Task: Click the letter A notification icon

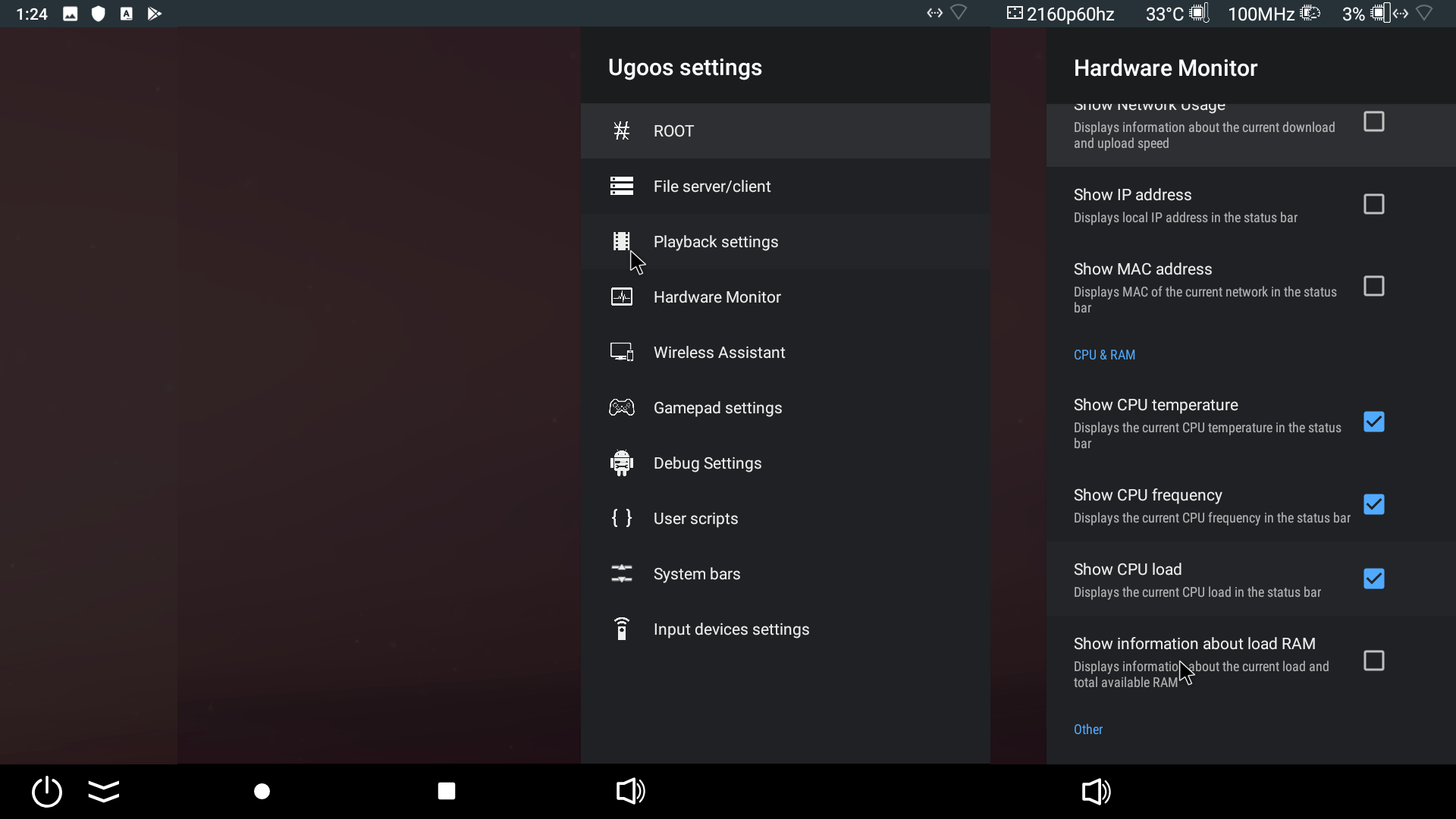Action: [x=126, y=14]
